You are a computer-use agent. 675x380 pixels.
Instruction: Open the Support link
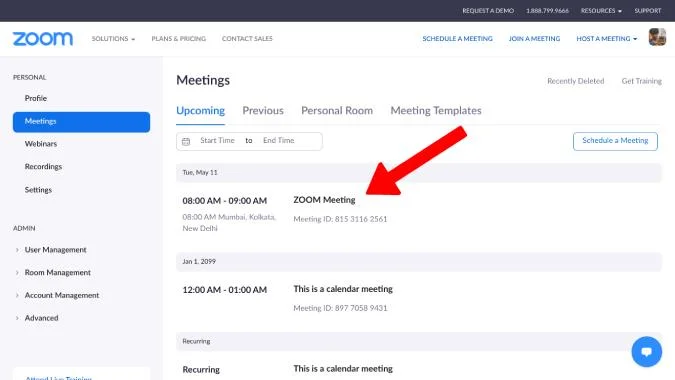(647, 11)
